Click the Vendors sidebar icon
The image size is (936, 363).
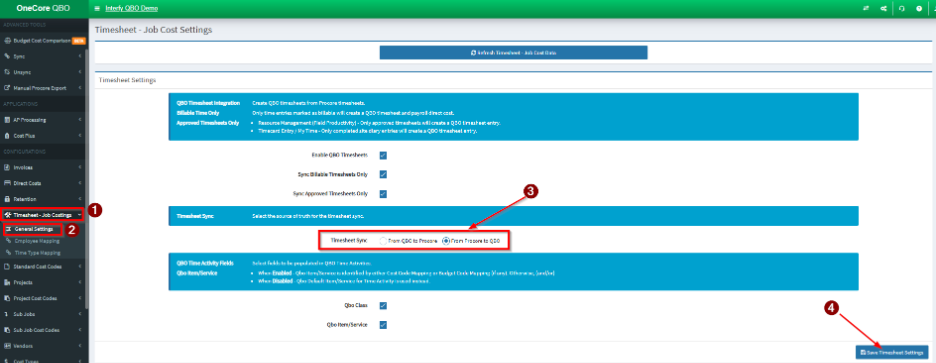(x=7, y=345)
